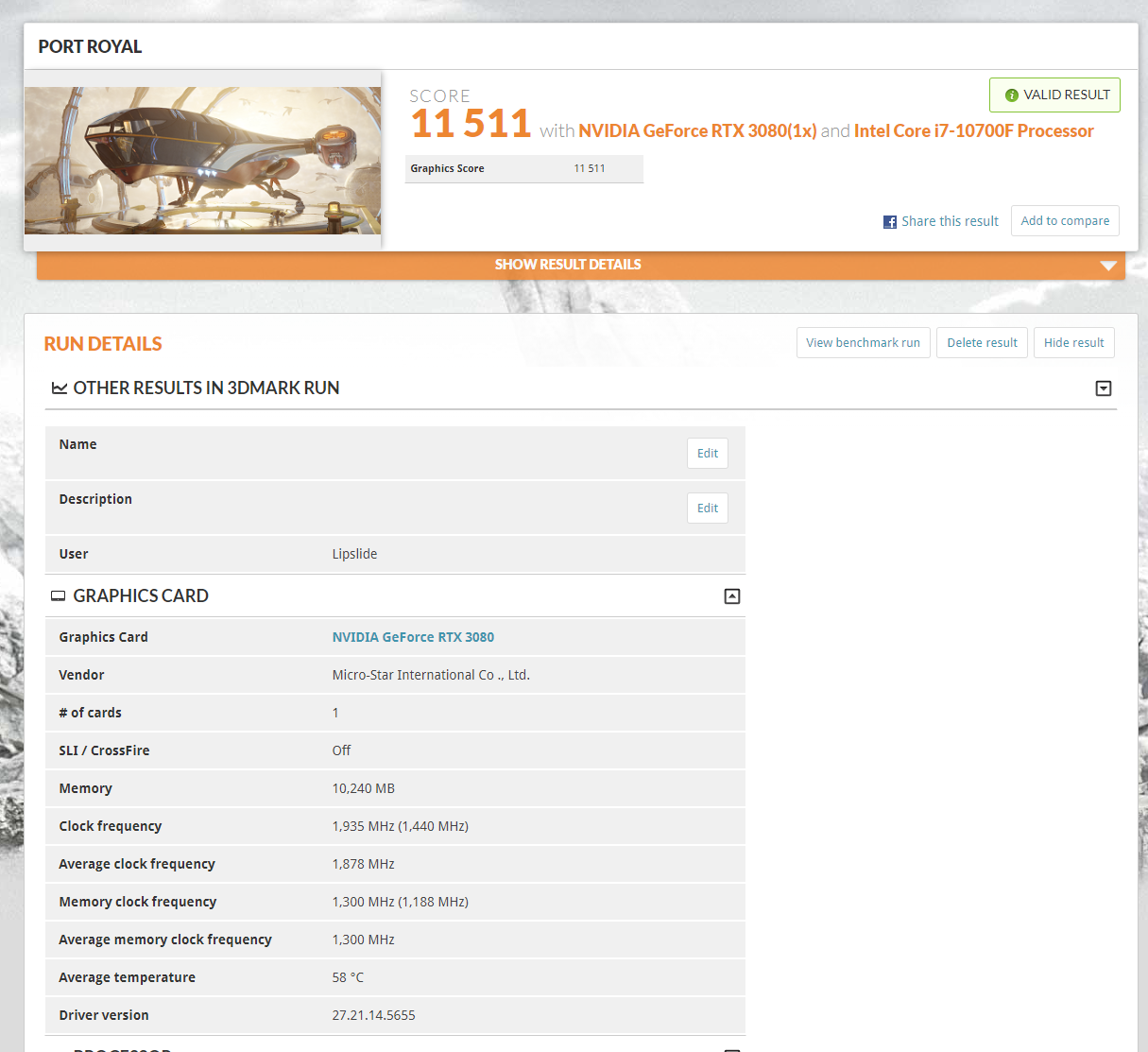Viewport: 1148px width, 1052px height.
Task: Expand the Other Results in 3DMark Run section
Action: [x=1104, y=388]
